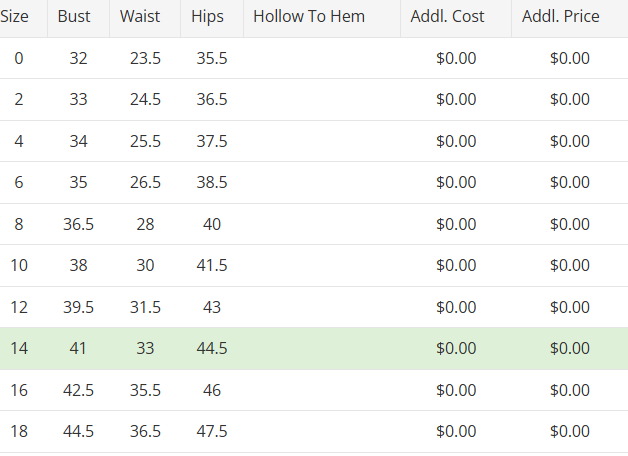Select the size 16 row

tap(314, 390)
